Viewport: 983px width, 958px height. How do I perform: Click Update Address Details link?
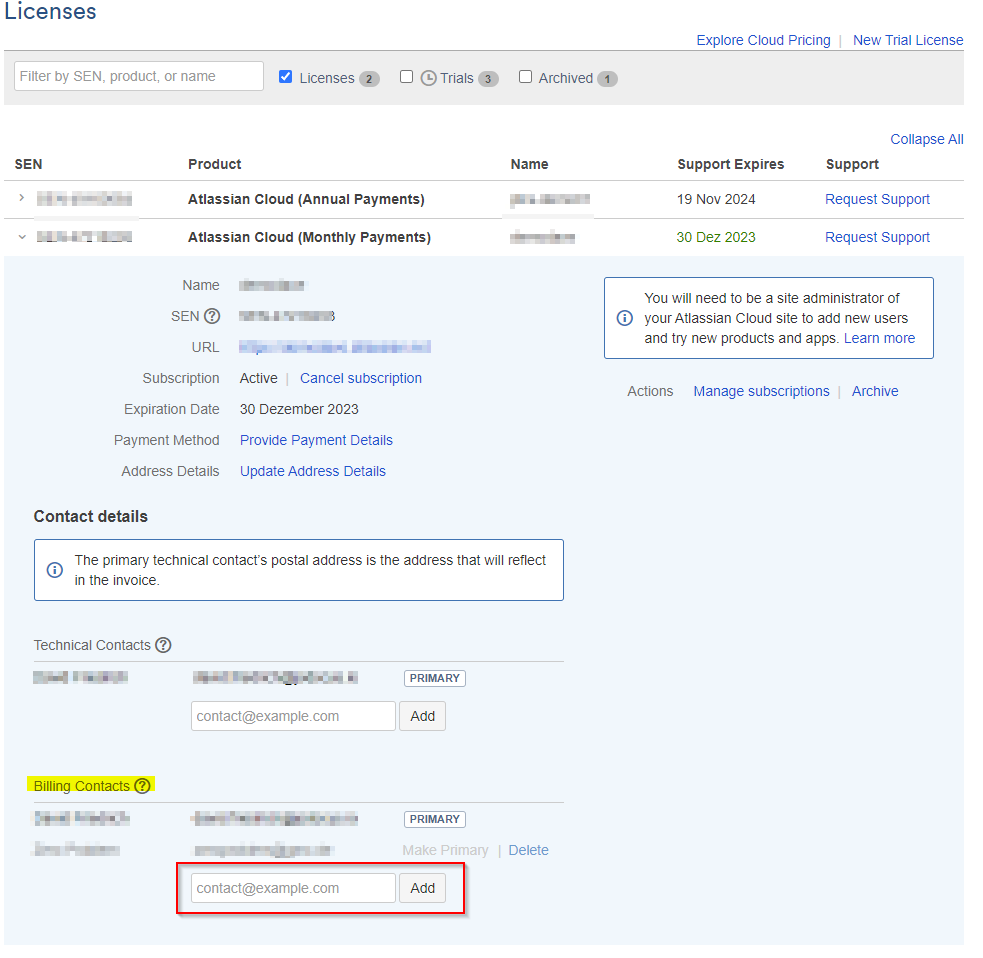click(313, 471)
